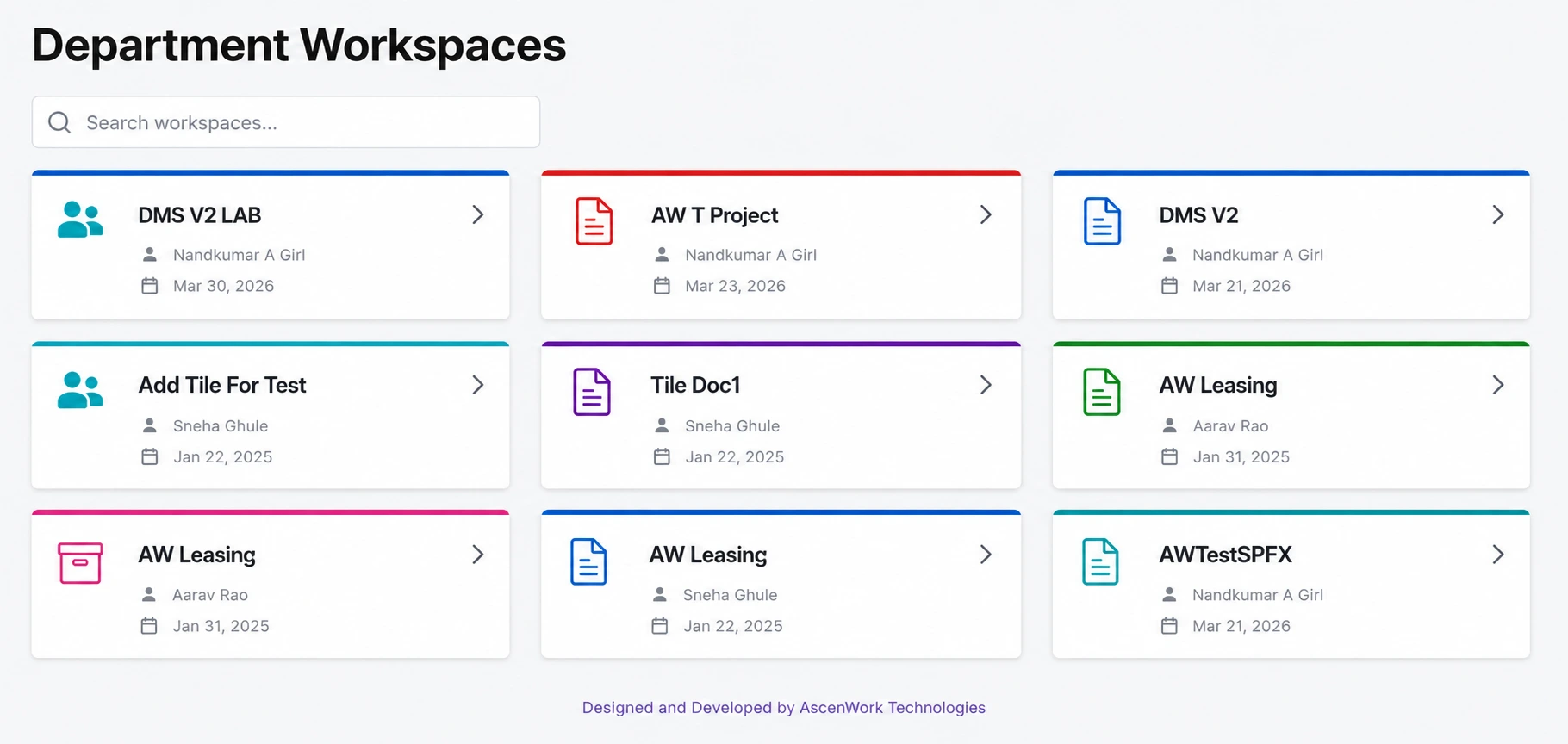Open AW T Project using the right chevron

click(986, 214)
